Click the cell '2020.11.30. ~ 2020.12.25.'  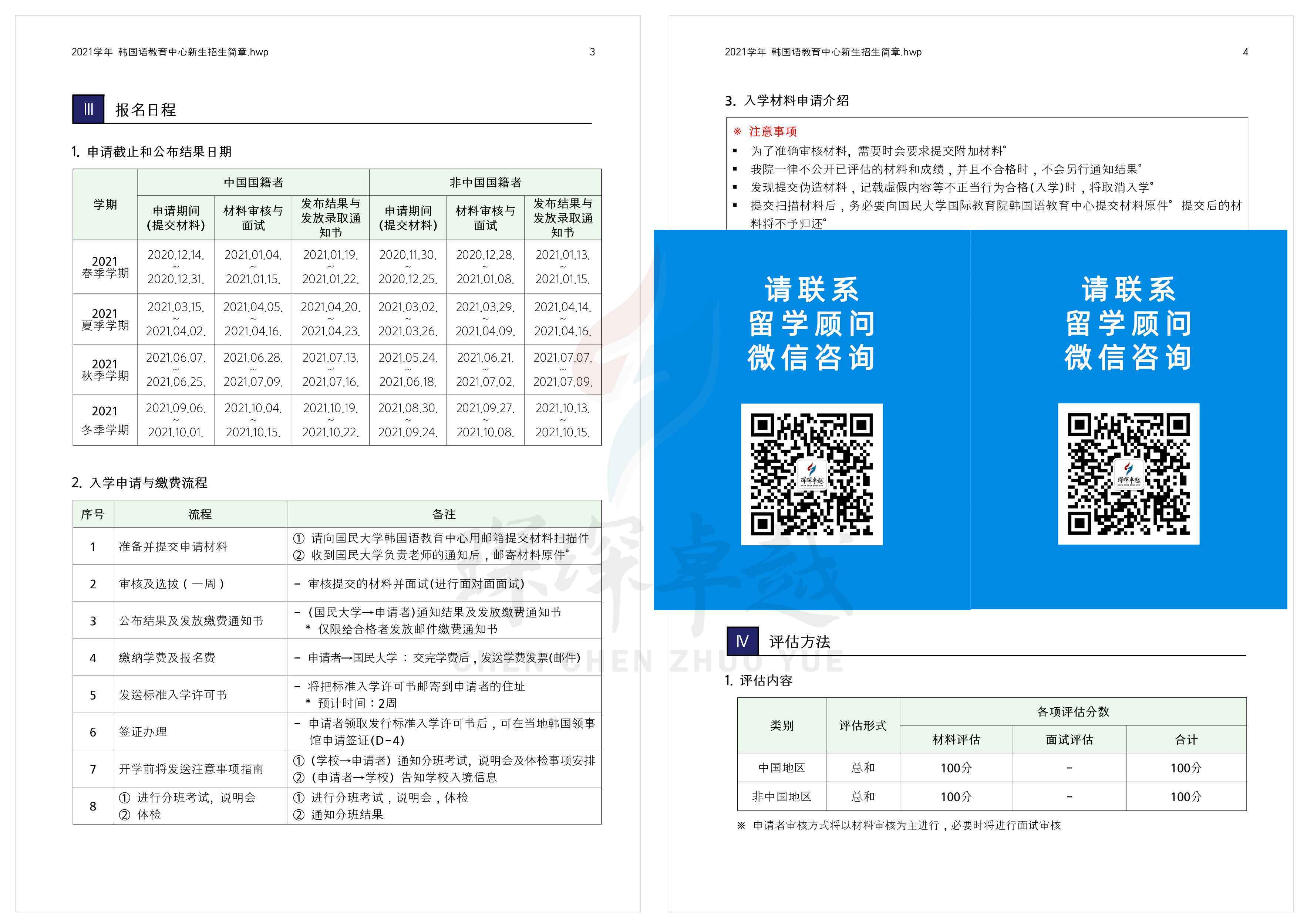pyautogui.click(x=408, y=267)
